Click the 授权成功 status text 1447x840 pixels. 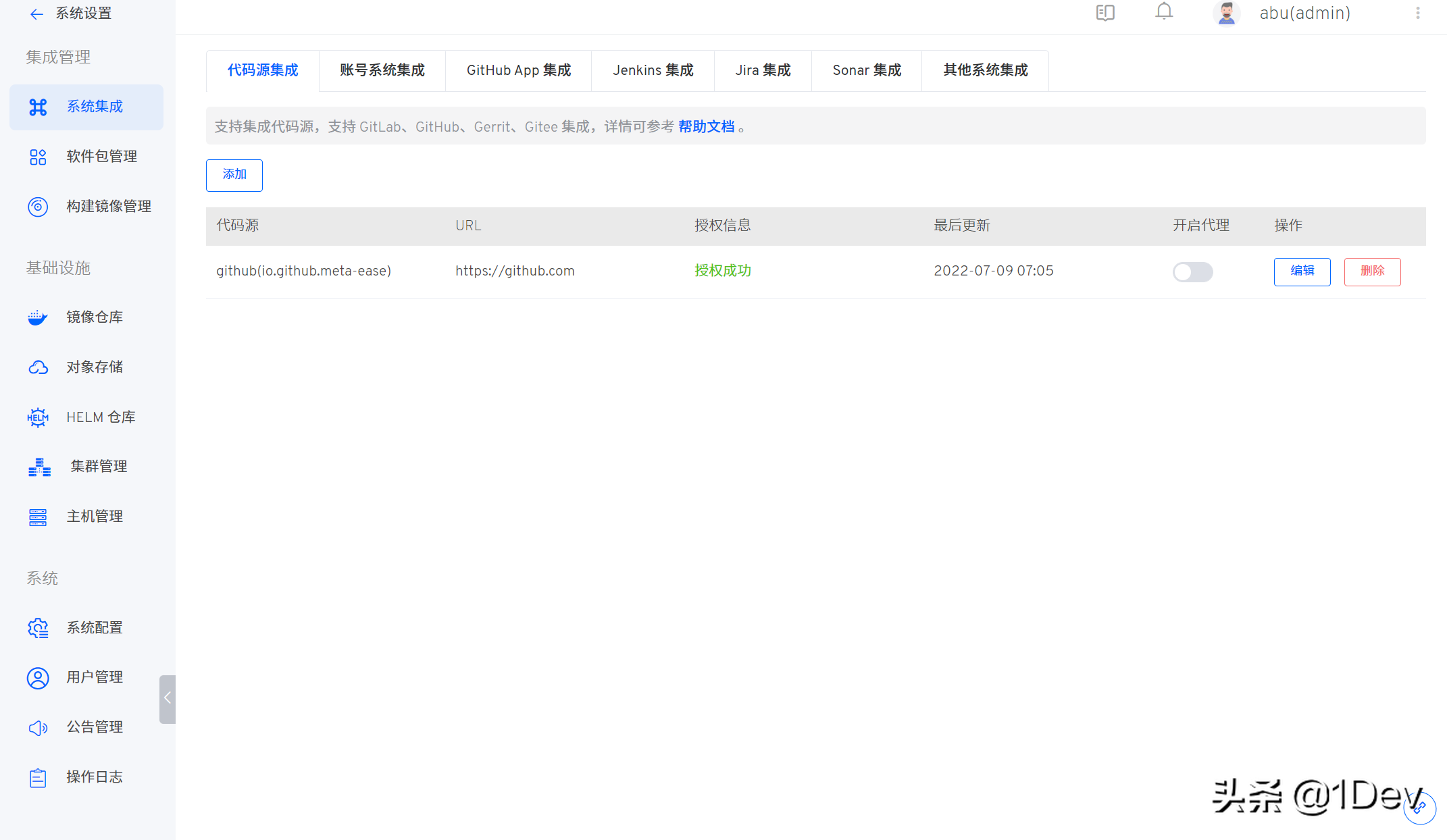(x=723, y=271)
